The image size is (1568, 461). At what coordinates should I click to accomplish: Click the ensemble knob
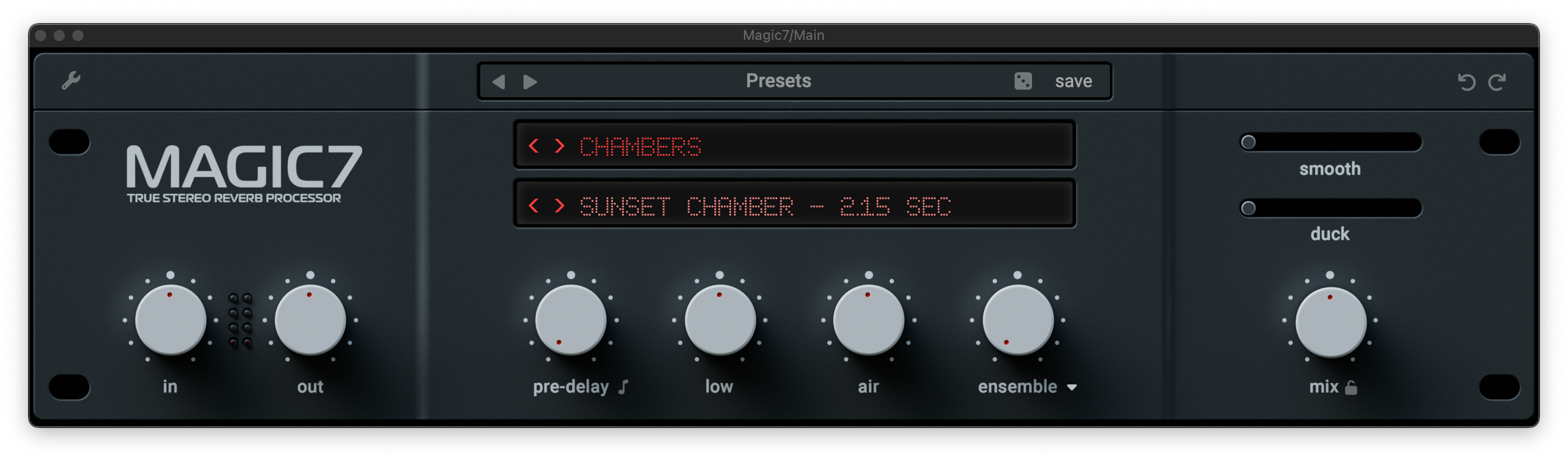pos(1018,320)
